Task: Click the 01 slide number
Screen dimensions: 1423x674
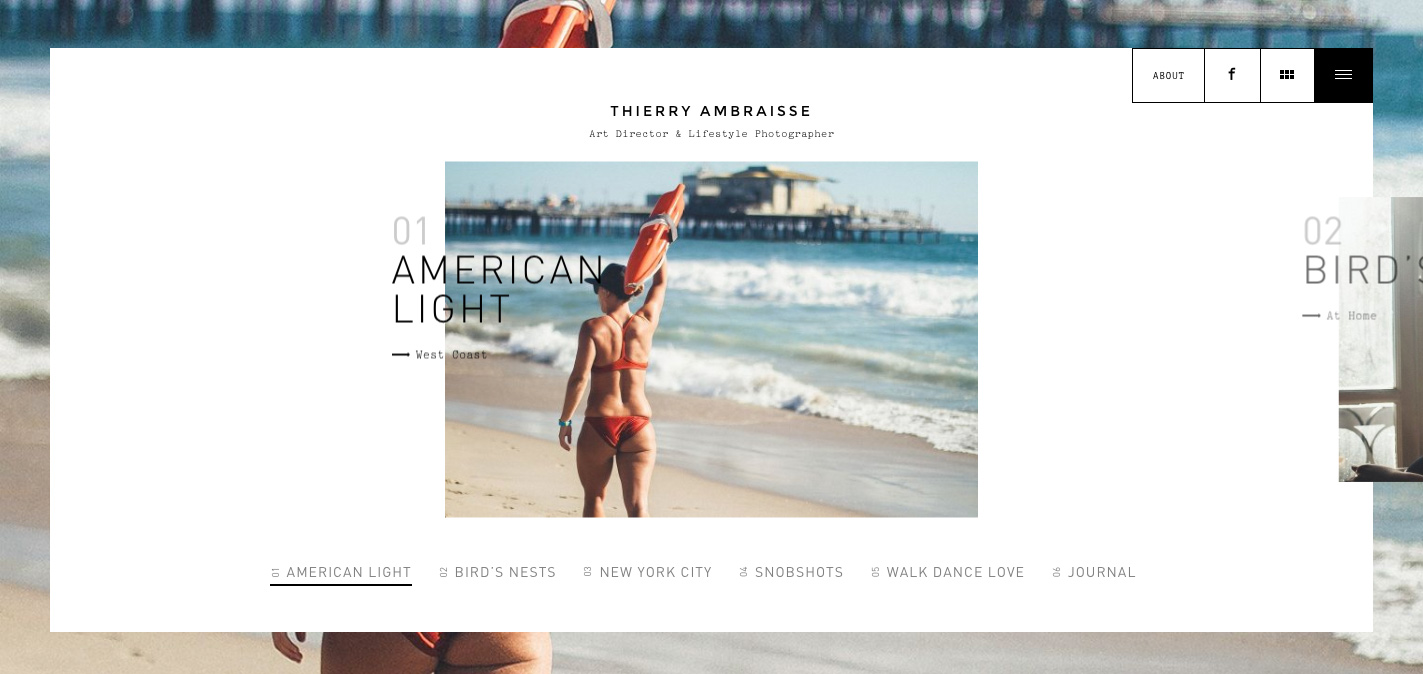Action: [411, 231]
